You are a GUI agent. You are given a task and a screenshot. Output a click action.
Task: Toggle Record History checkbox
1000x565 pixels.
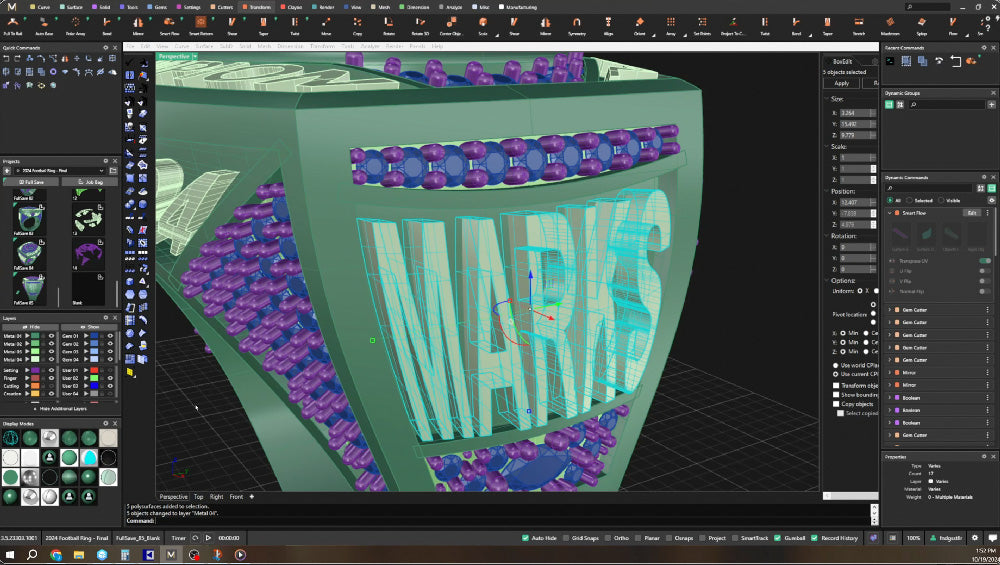click(814, 538)
